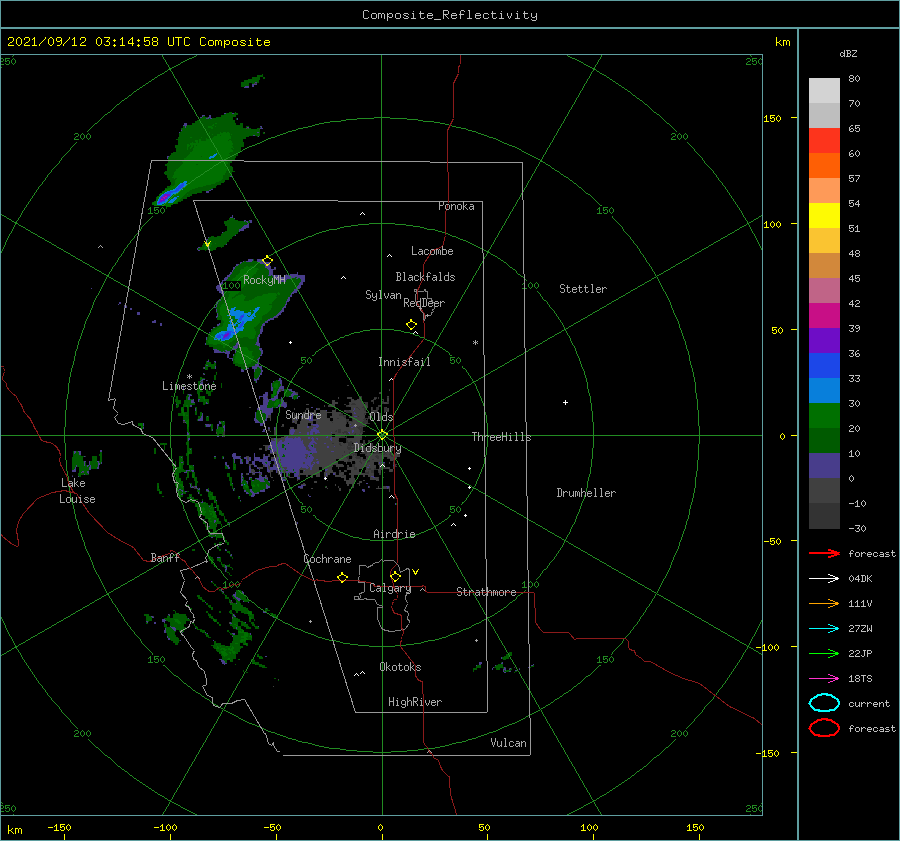Select the Innisfail label

click(x=404, y=362)
